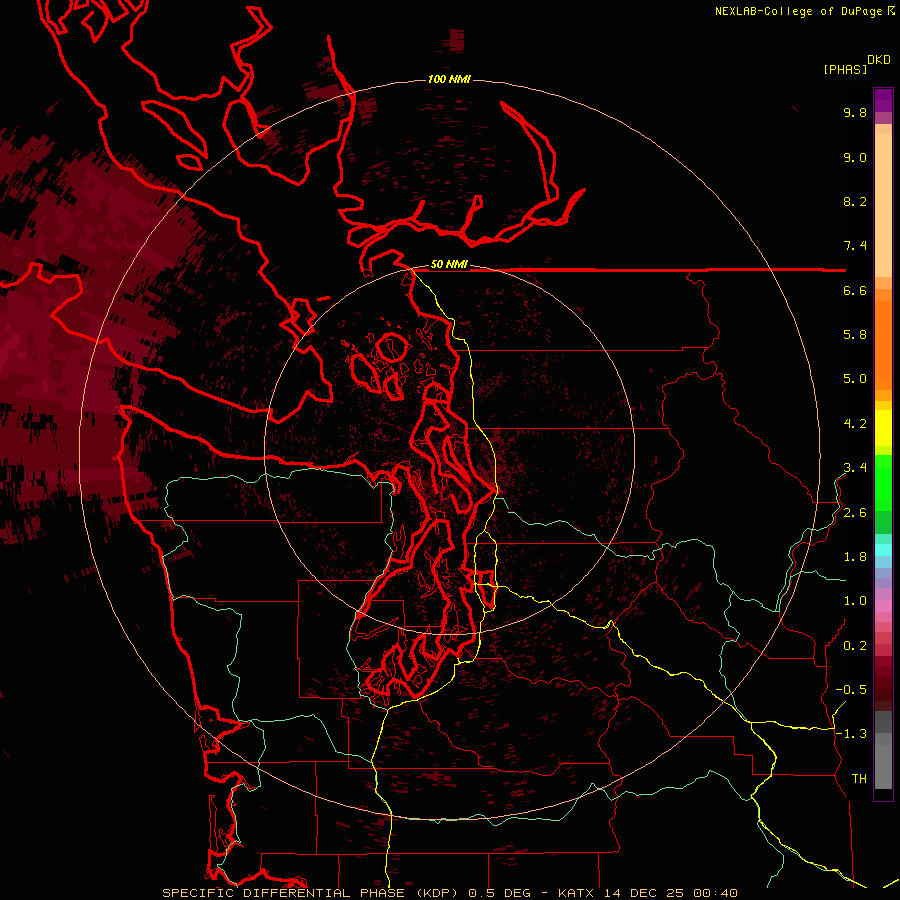Select the 5.8 value on the scale
The image size is (900, 900).
pyautogui.click(x=855, y=335)
